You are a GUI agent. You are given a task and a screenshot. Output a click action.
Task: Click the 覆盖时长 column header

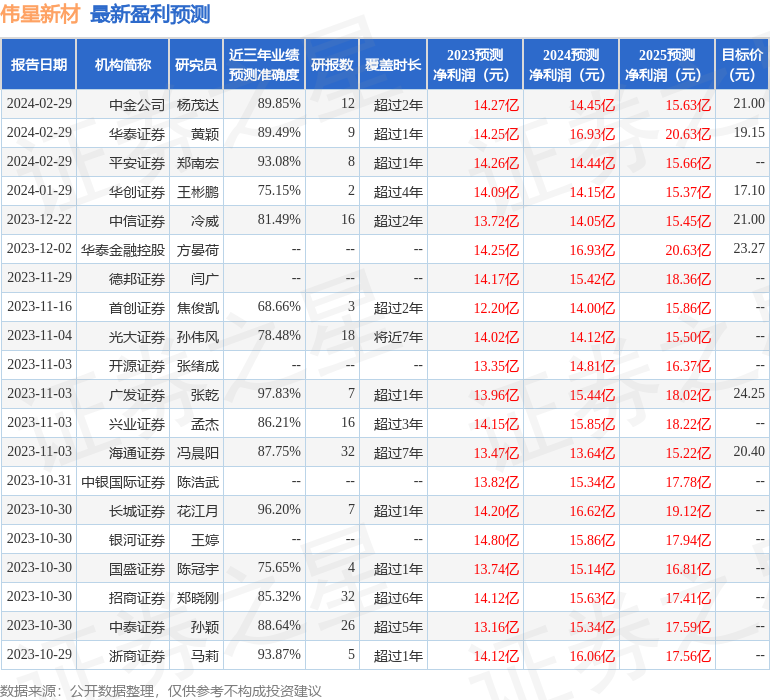[393, 64]
